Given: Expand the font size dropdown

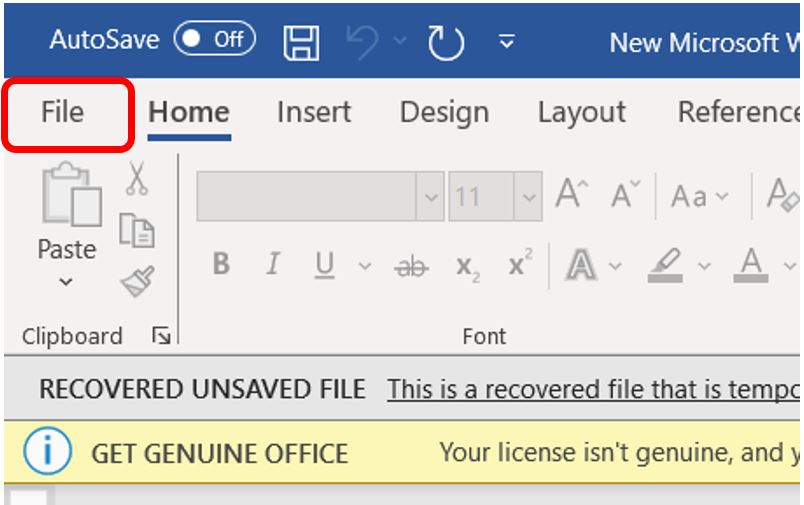Looking at the screenshot, I should (527, 196).
